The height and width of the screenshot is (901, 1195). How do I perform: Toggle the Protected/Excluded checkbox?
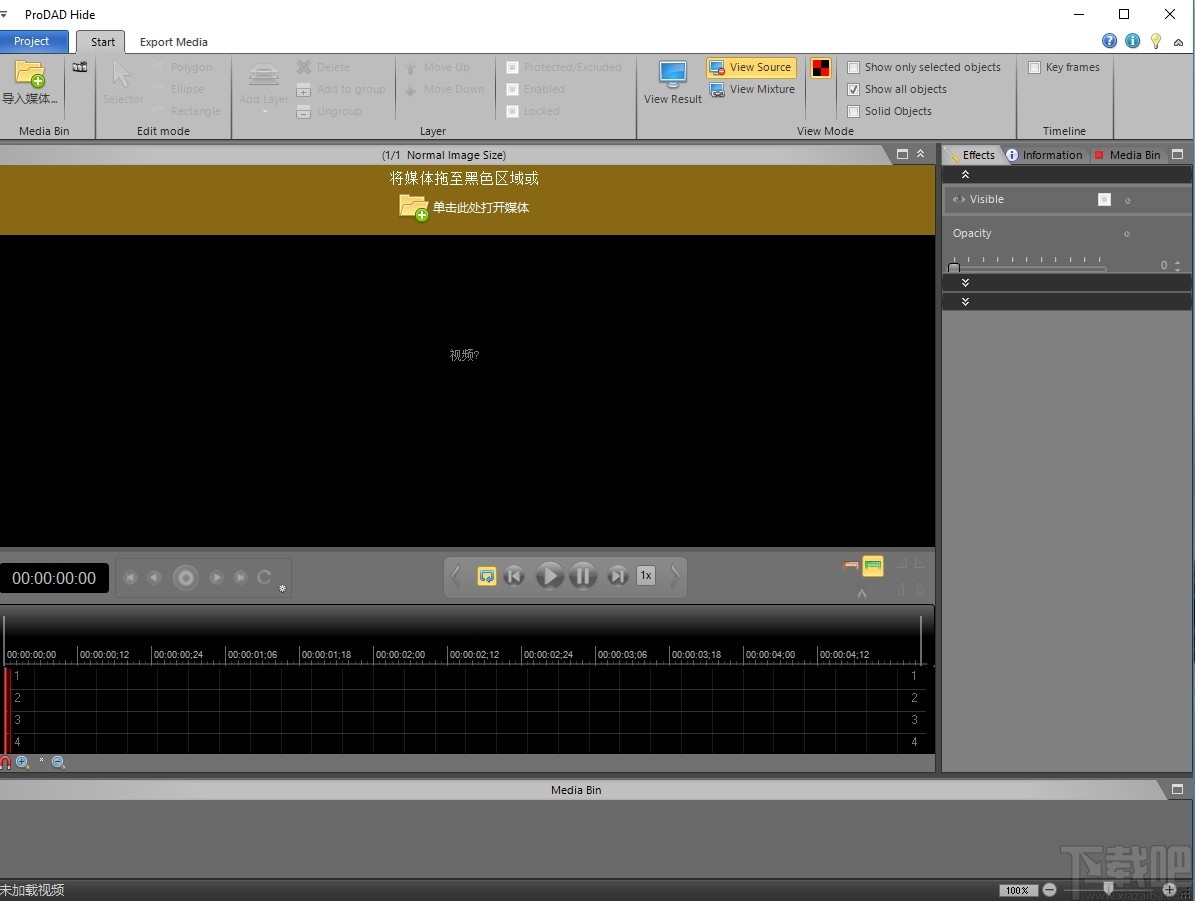[513, 67]
